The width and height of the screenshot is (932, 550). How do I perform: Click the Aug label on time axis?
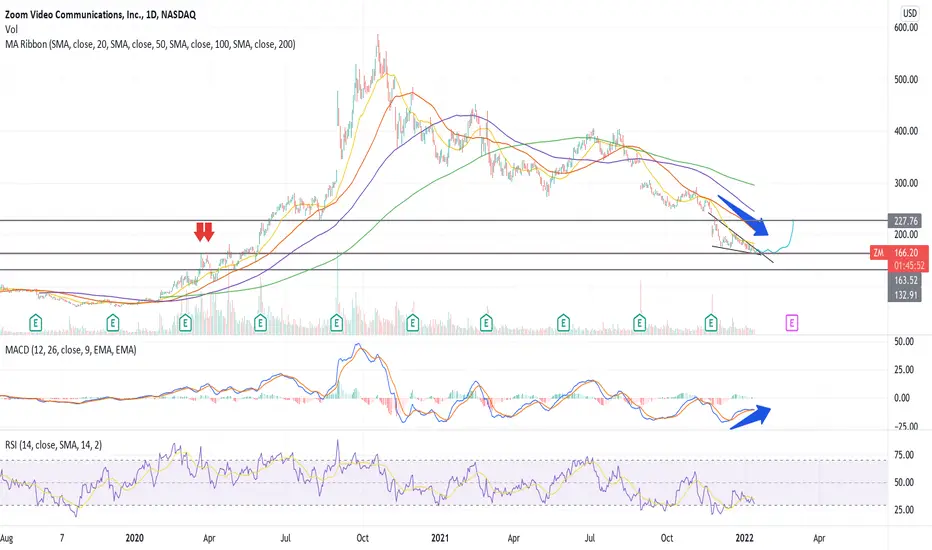pyautogui.click(x=7, y=538)
